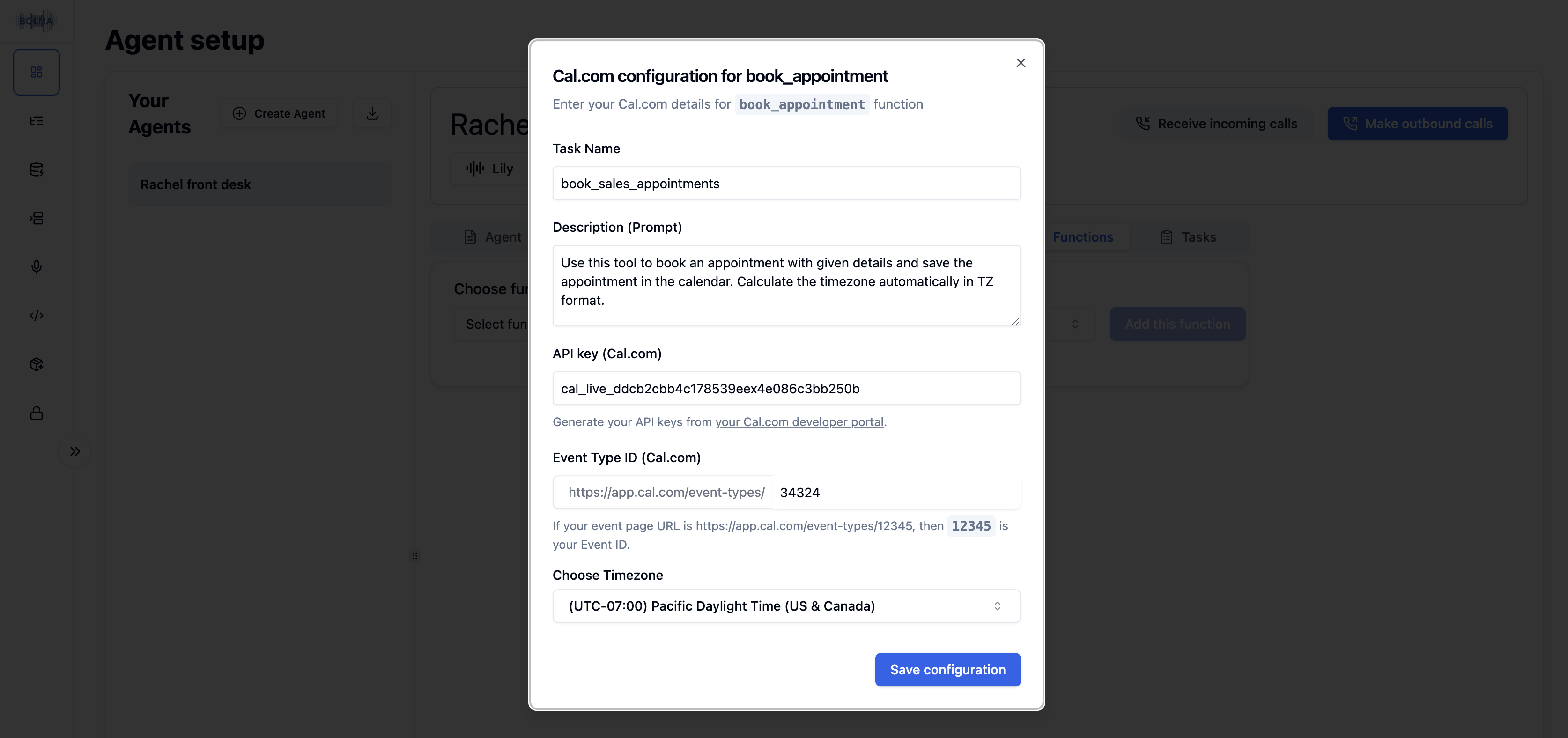This screenshot has height=738, width=1568.
Task: Click the Save configuration button
Action: [947, 670]
